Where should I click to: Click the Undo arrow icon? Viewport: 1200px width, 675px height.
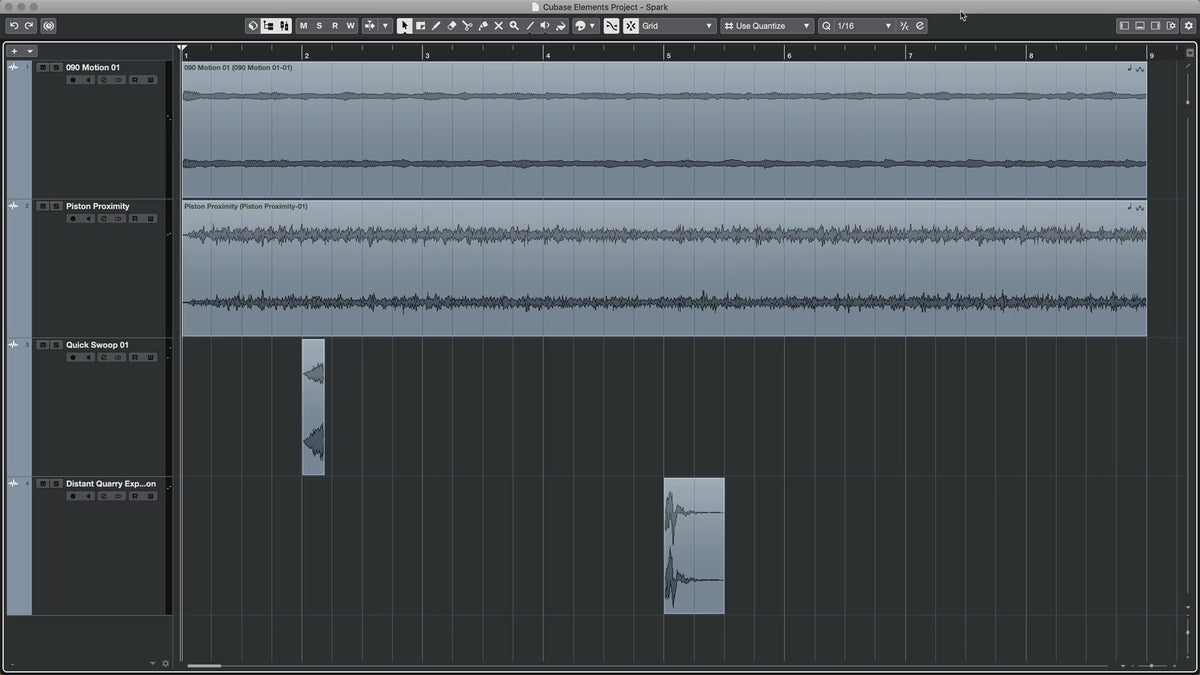click(x=14, y=26)
